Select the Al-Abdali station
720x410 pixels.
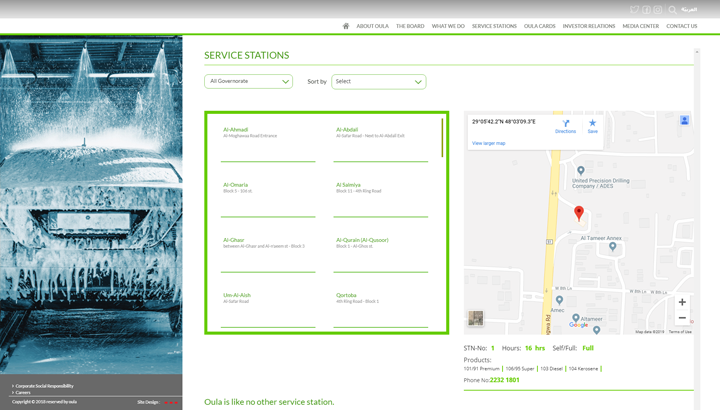[347, 130]
